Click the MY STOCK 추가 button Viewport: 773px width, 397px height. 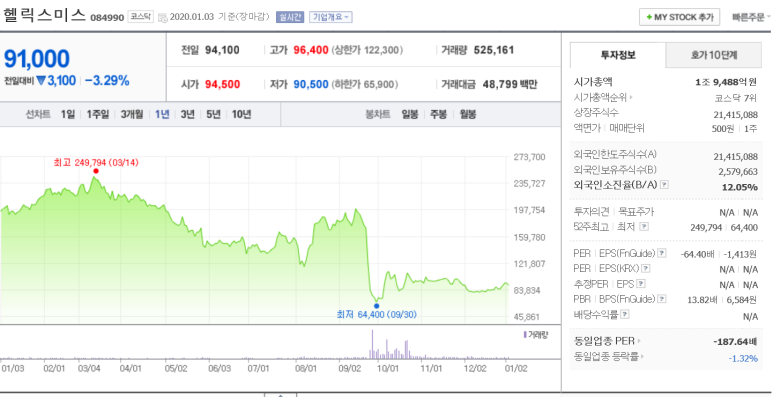679,17
